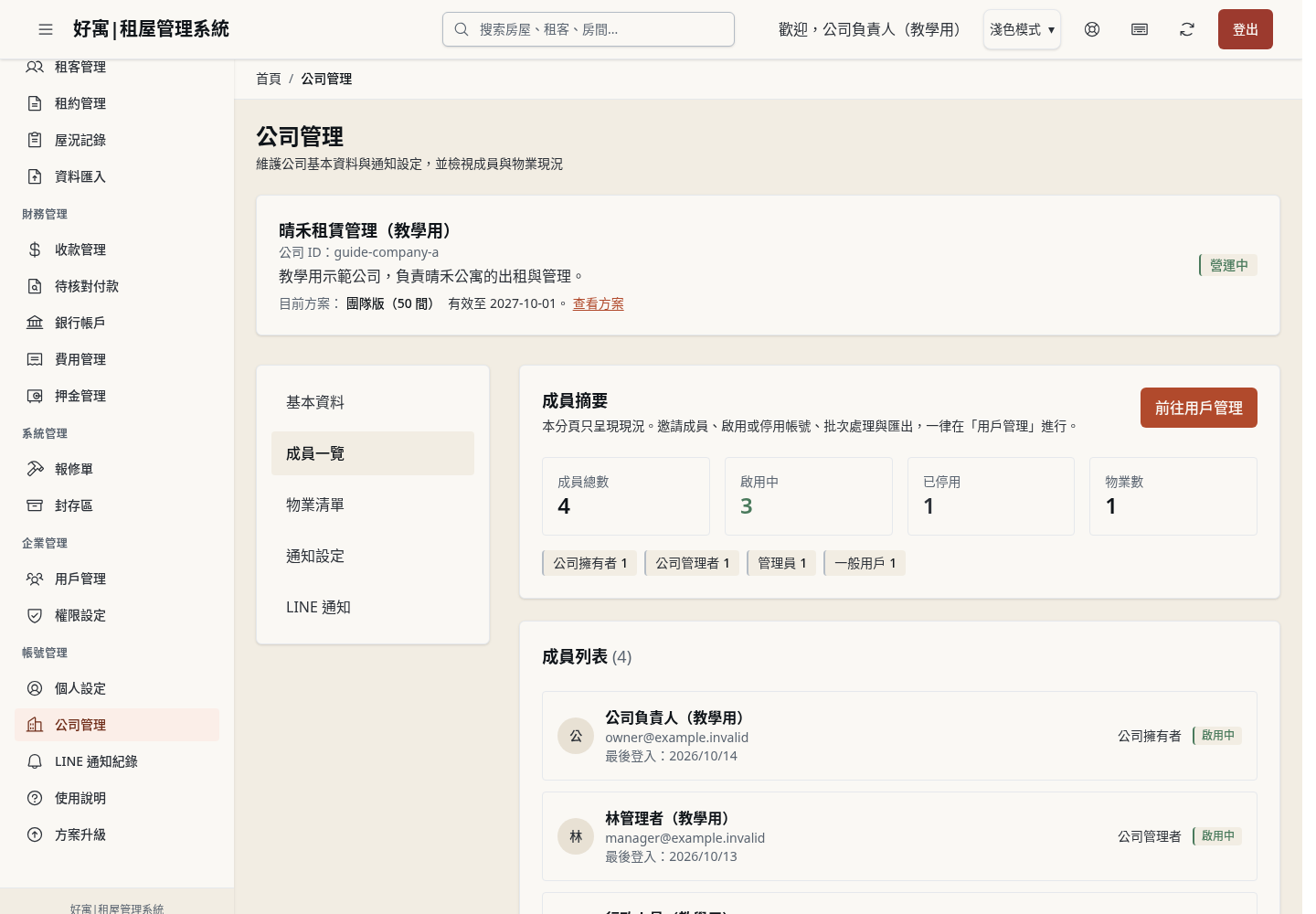This screenshot has height=914, width=1316.
Task: Open 使用說明 via its question mark icon
Action: pyautogui.click(x=35, y=798)
